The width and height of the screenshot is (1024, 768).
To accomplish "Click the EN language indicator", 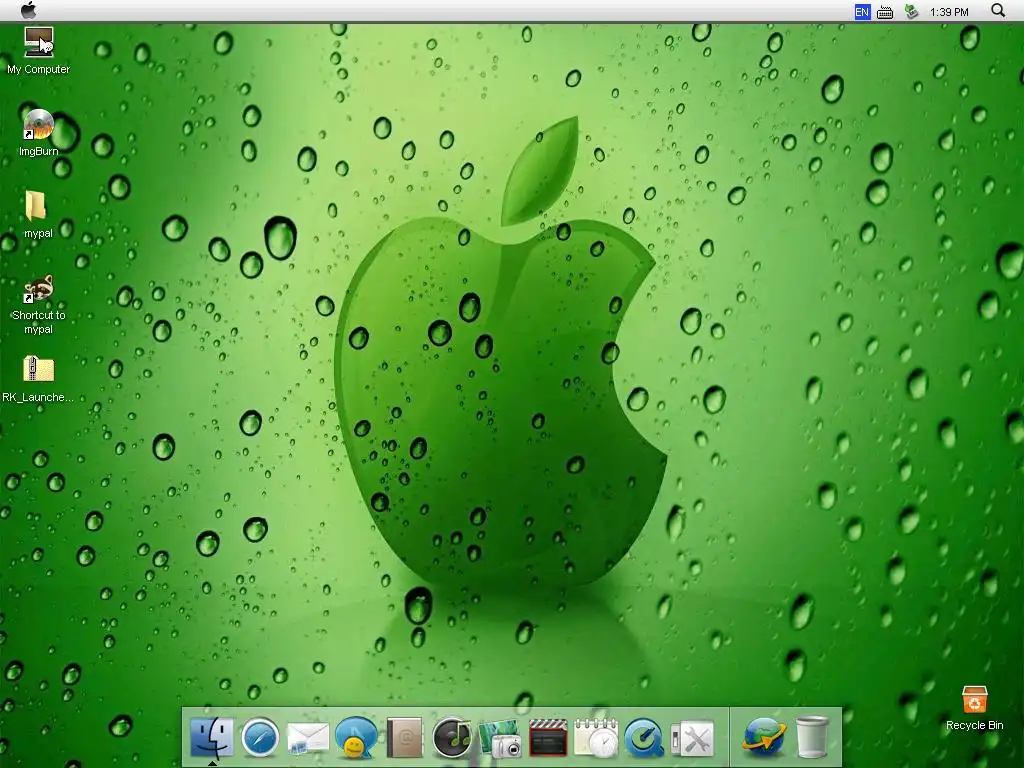I will (x=862, y=12).
